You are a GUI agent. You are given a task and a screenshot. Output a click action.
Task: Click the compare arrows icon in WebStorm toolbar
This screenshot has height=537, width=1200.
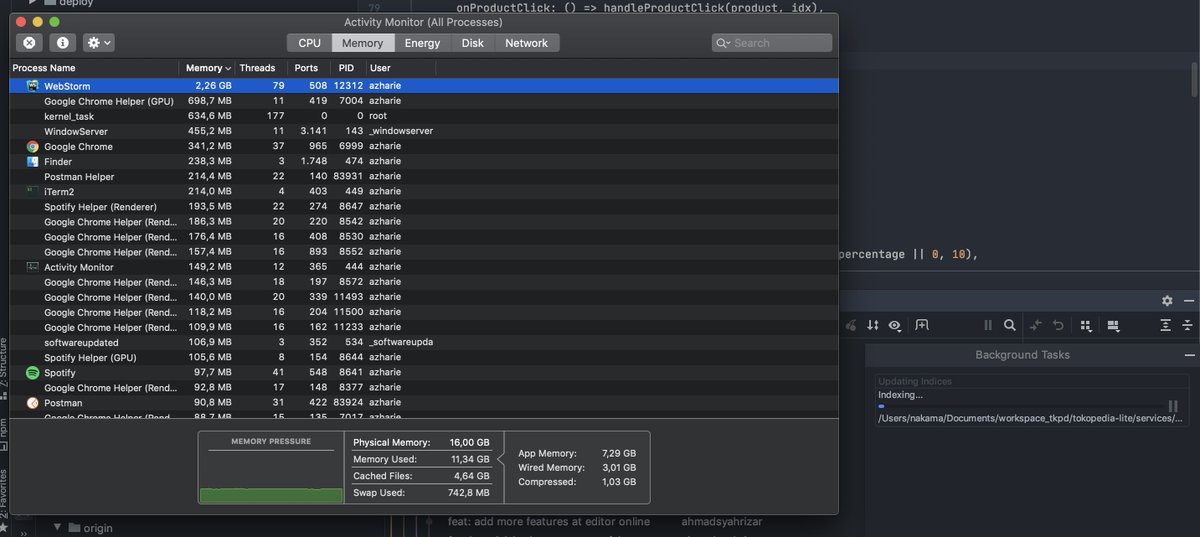(1036, 325)
